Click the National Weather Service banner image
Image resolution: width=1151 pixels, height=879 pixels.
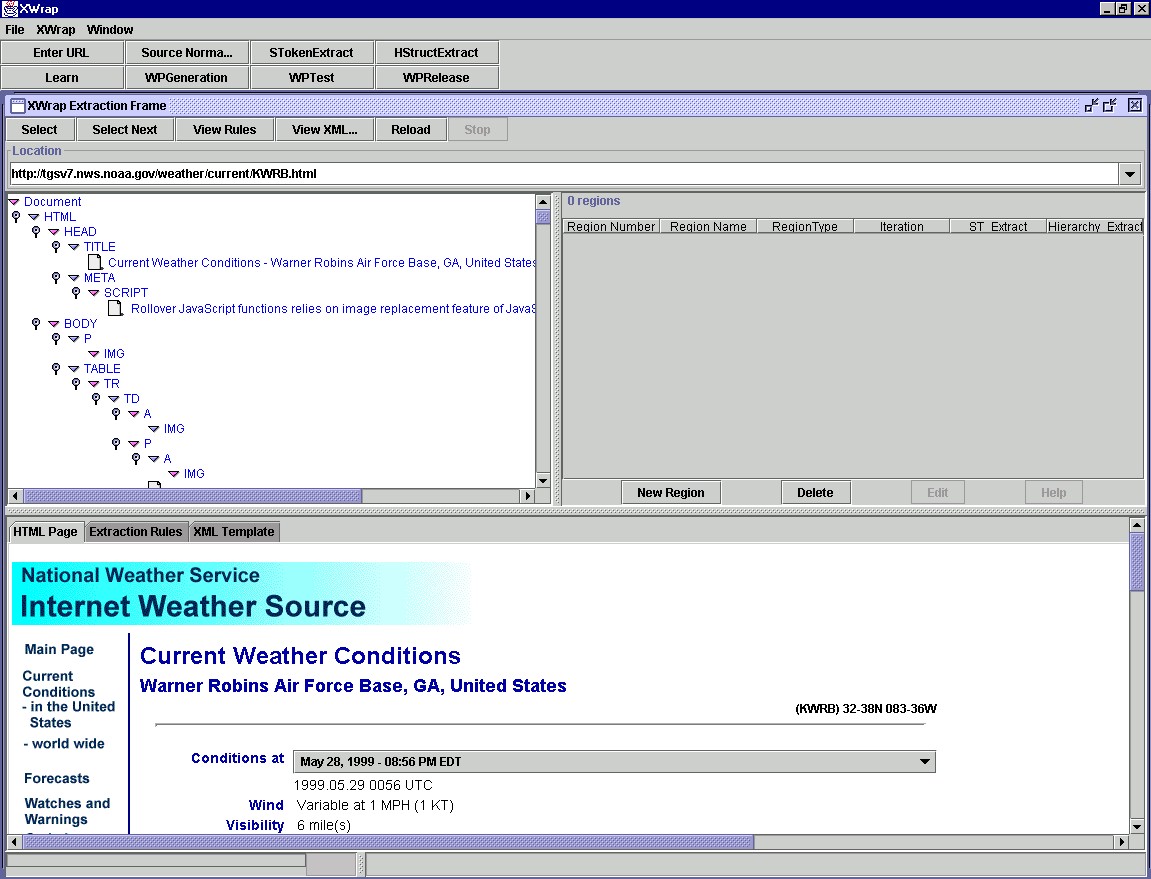pyautogui.click(x=241, y=593)
